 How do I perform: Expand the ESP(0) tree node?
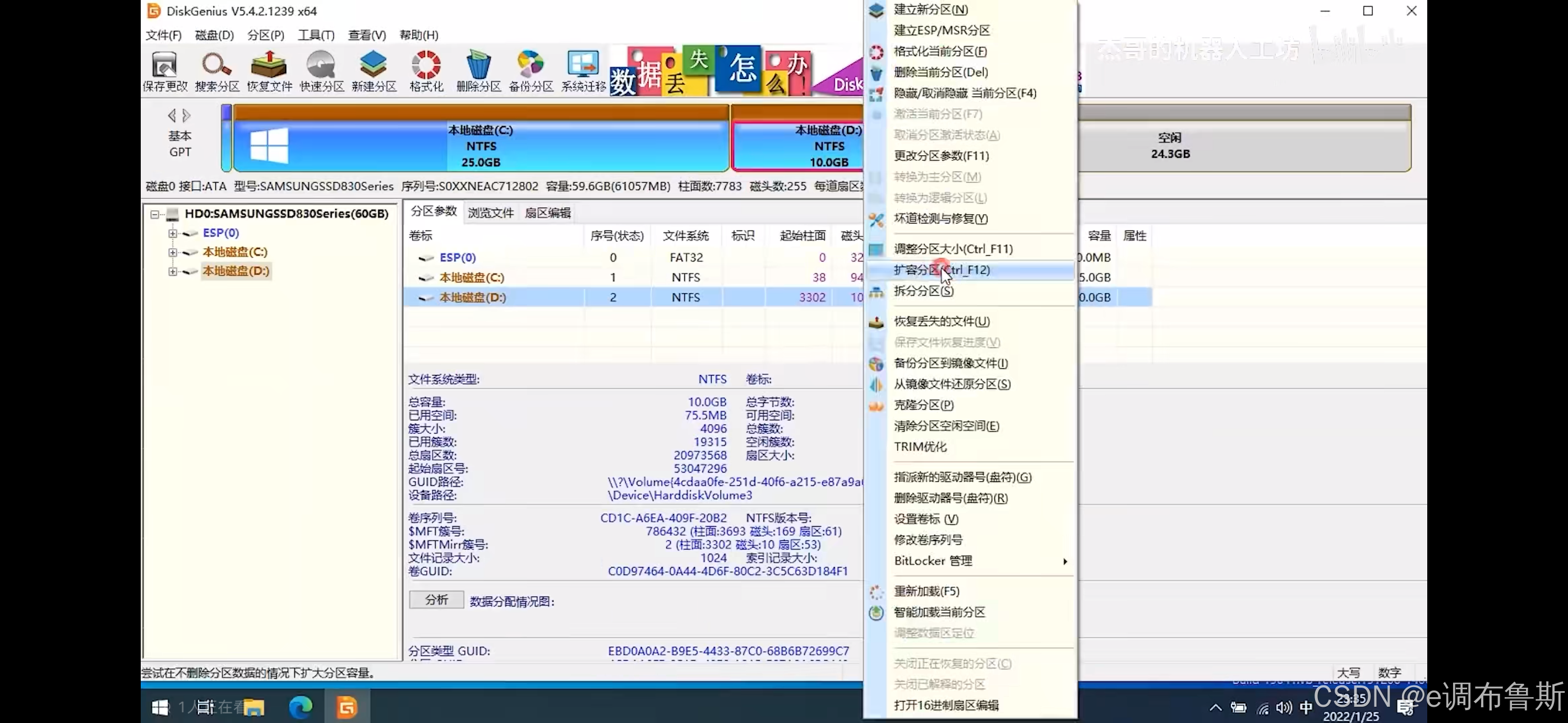pyautogui.click(x=173, y=233)
